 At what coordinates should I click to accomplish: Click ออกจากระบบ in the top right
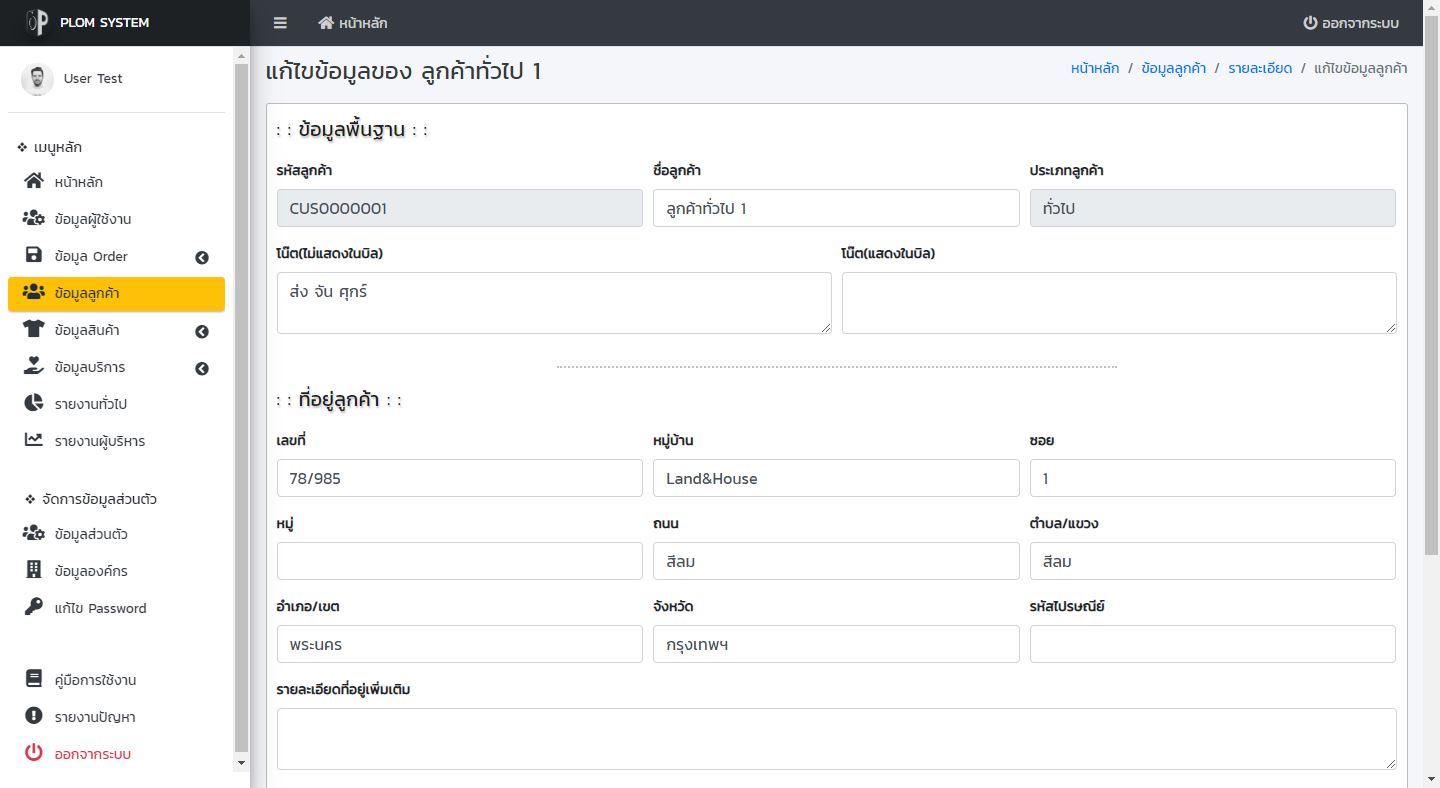coord(1350,23)
